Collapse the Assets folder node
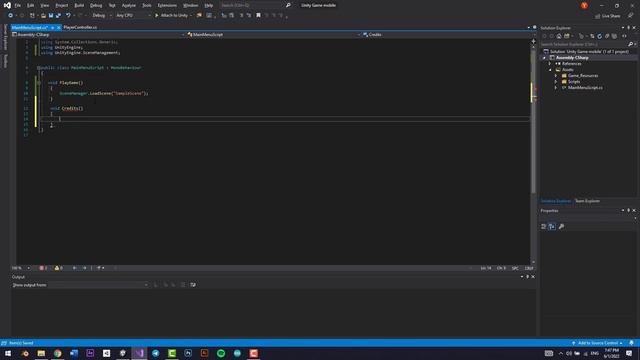Viewport: 640px width, 360px height. click(550, 70)
